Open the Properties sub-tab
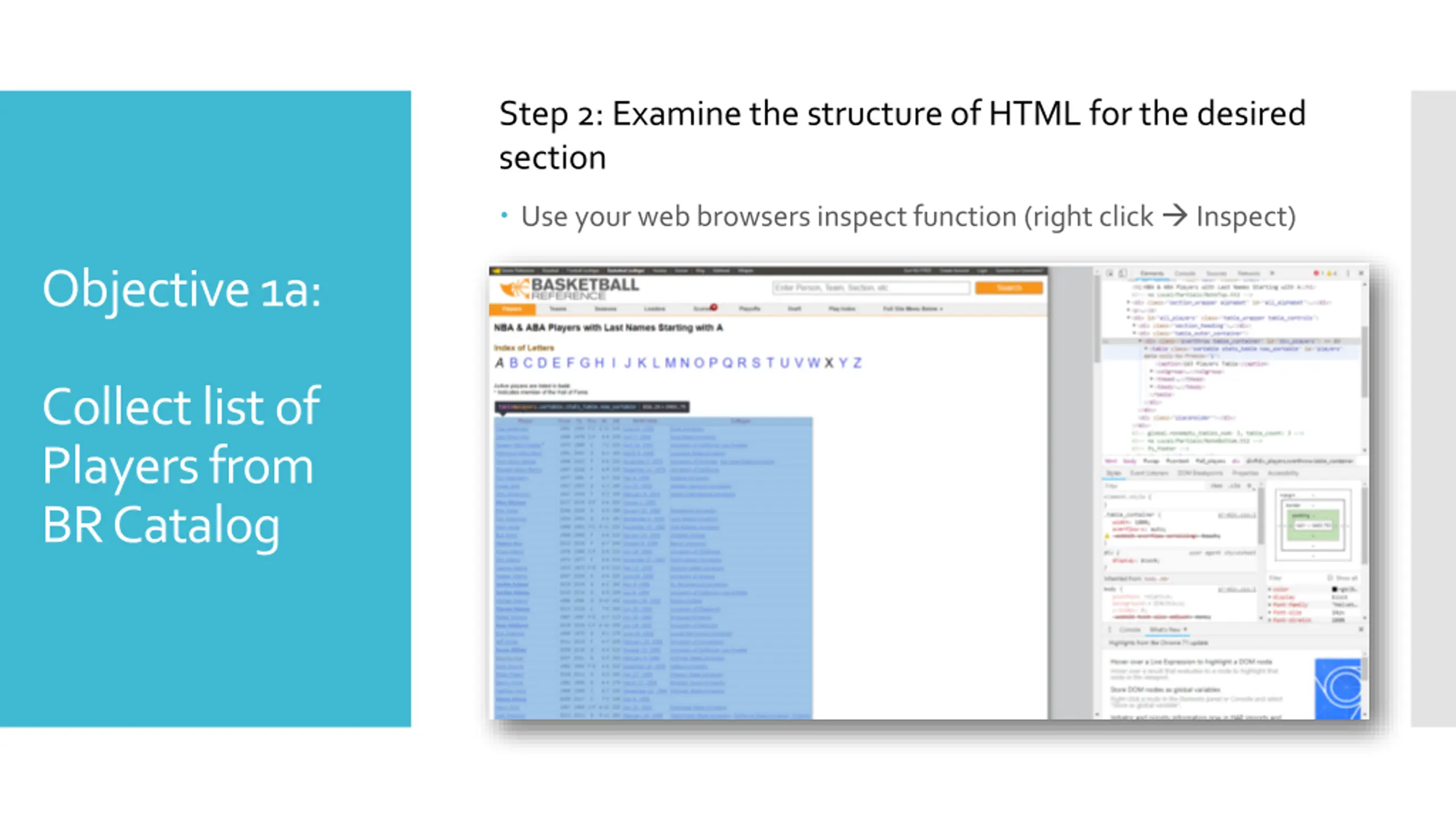This screenshot has width=1456, height=819. coord(1245,473)
